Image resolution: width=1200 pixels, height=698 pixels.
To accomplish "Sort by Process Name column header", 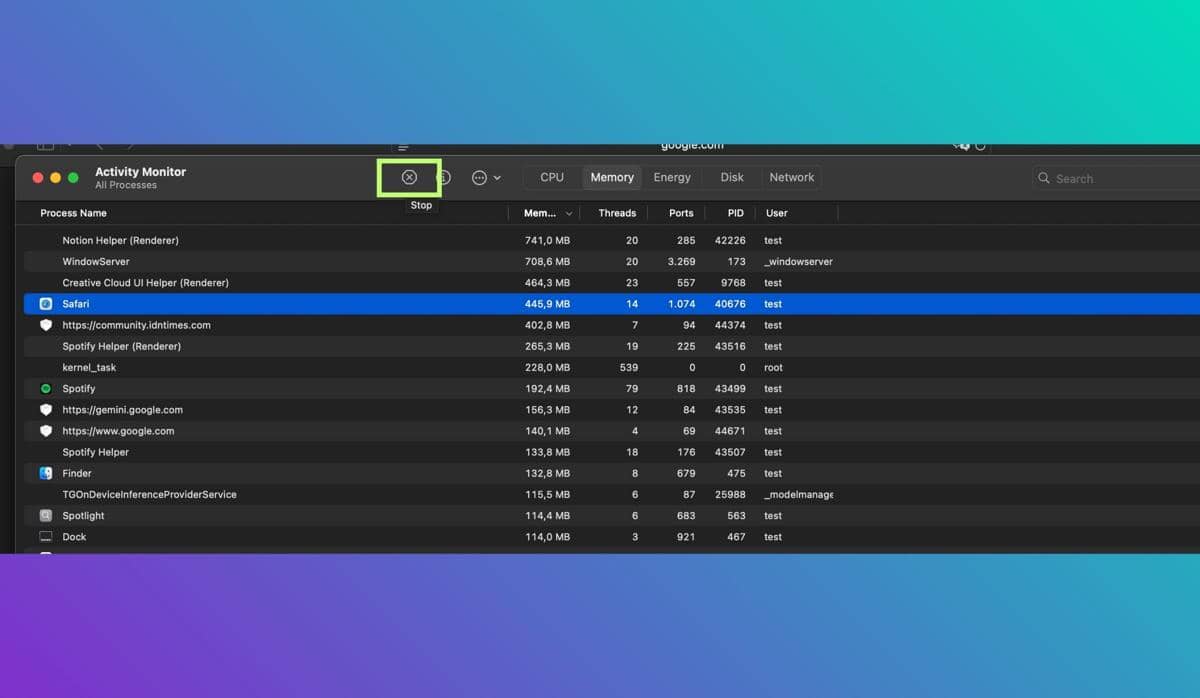I will tap(73, 213).
